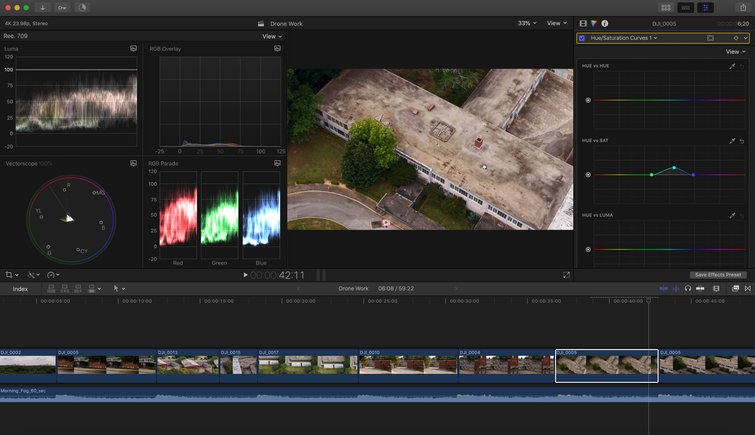Toggle the headphones audio skimming icon
This screenshot has height=435, width=755.
tap(688, 288)
